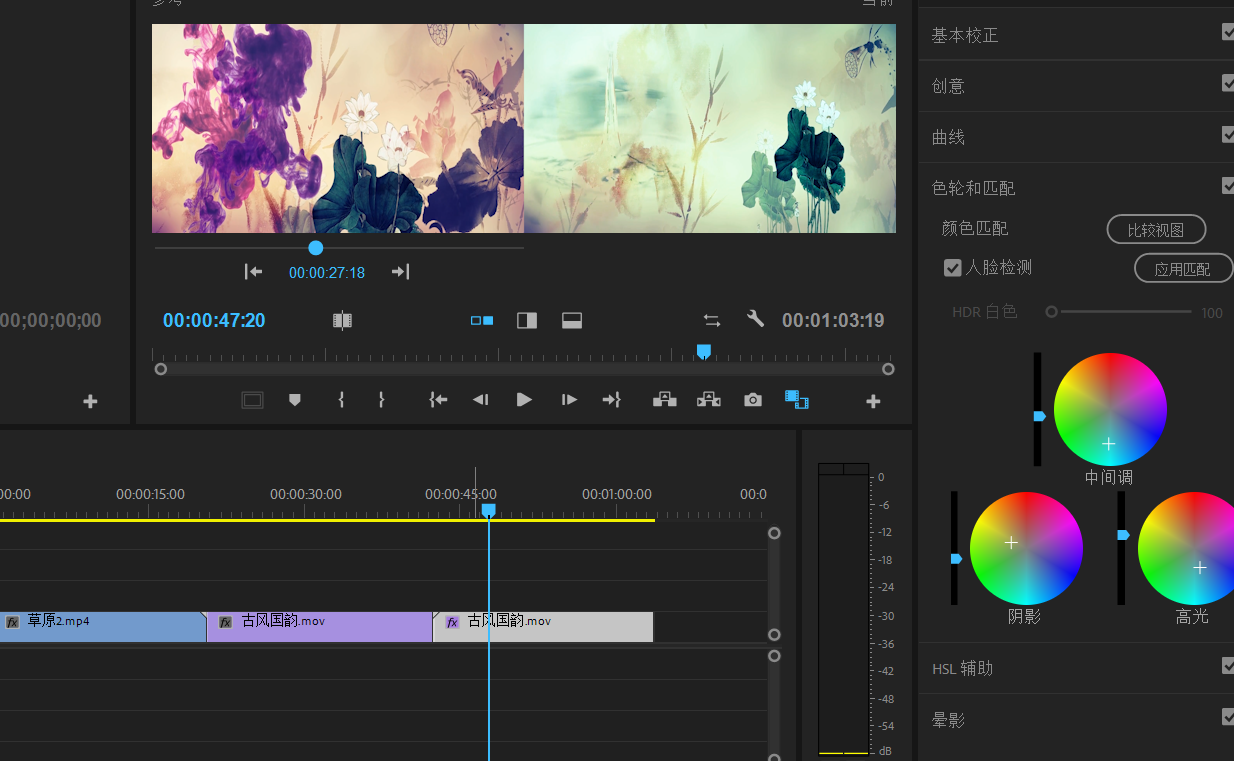
Task: Click fx badge on purple 古风国韵.mov clip
Action: click(226, 622)
